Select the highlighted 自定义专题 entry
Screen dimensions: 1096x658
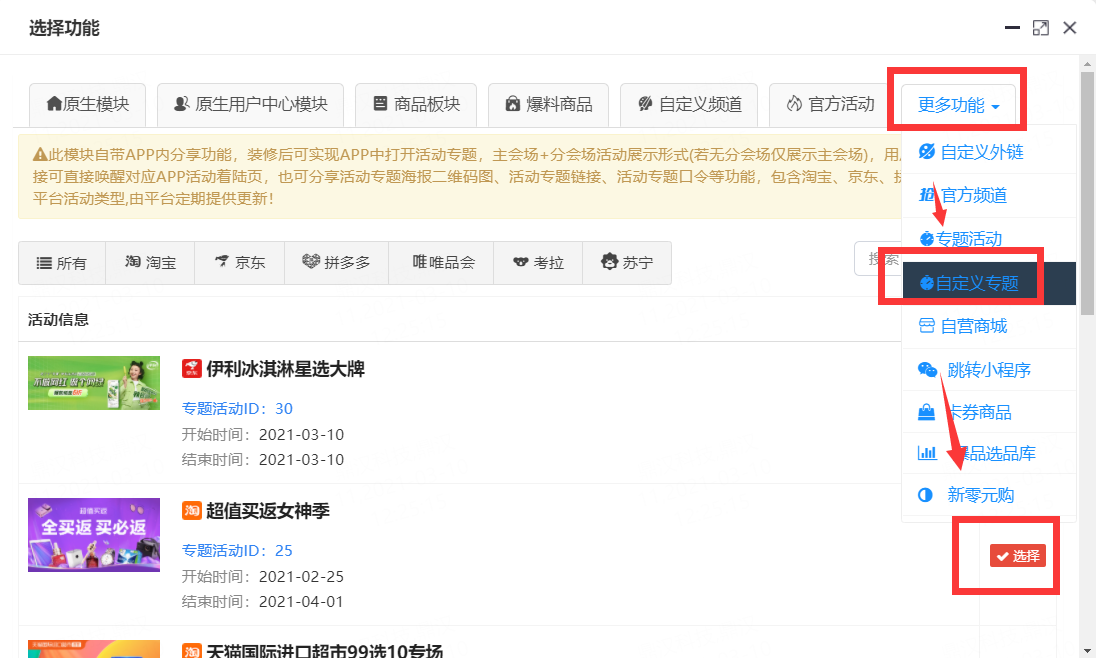(988, 283)
